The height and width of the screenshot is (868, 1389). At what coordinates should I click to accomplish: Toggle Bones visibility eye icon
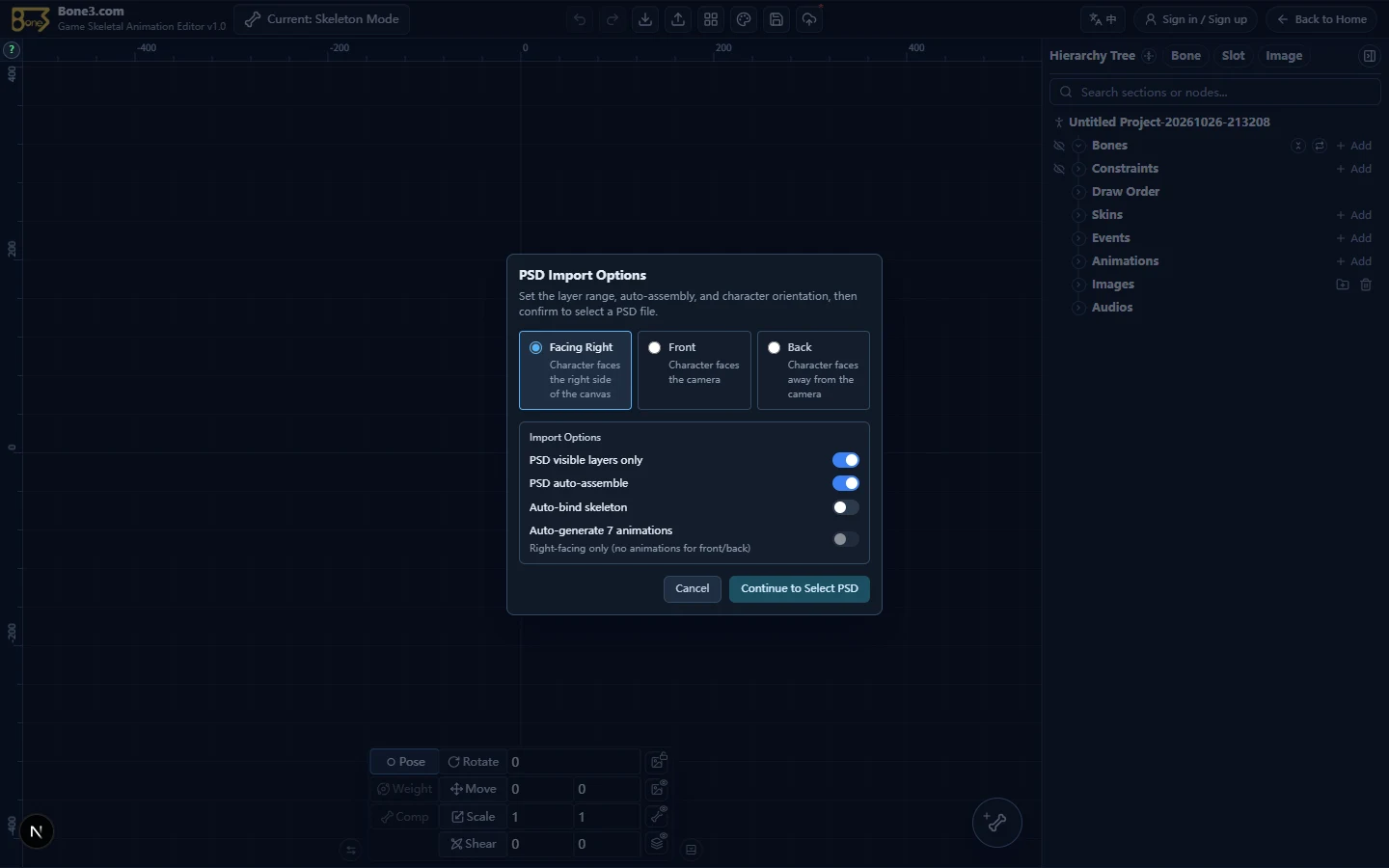point(1059,146)
